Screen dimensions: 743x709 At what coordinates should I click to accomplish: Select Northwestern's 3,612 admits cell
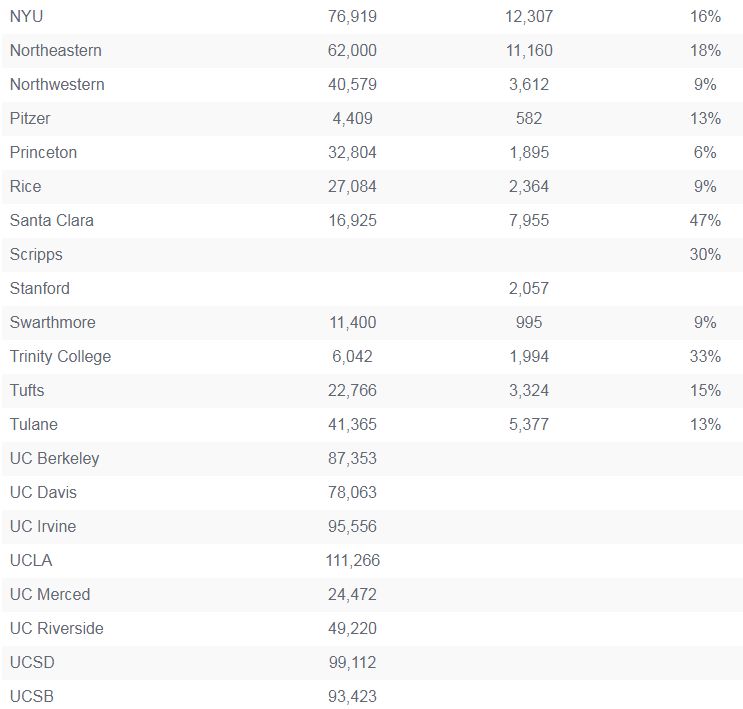point(529,84)
